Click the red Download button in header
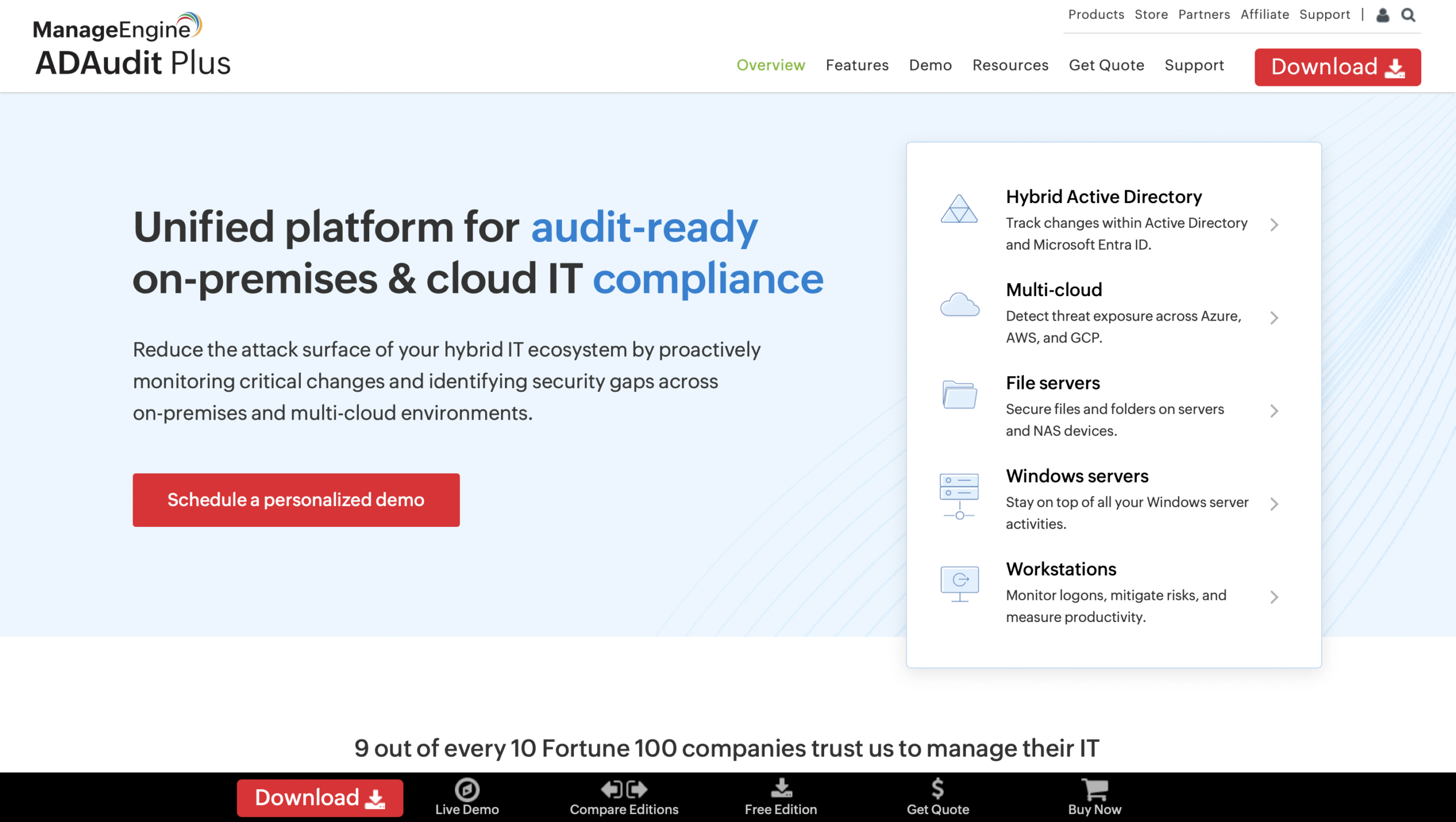The image size is (1456, 822). pyautogui.click(x=1337, y=67)
